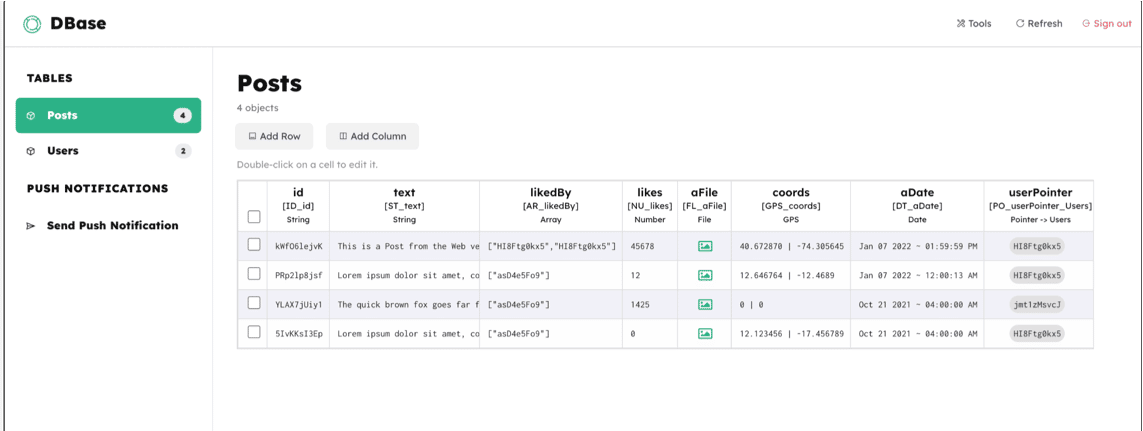This screenshot has height=431, width=1143.
Task: Open user pointer HI8Ftg0kx5 in row kWfO6lejvK
Action: pyautogui.click(x=1037, y=246)
